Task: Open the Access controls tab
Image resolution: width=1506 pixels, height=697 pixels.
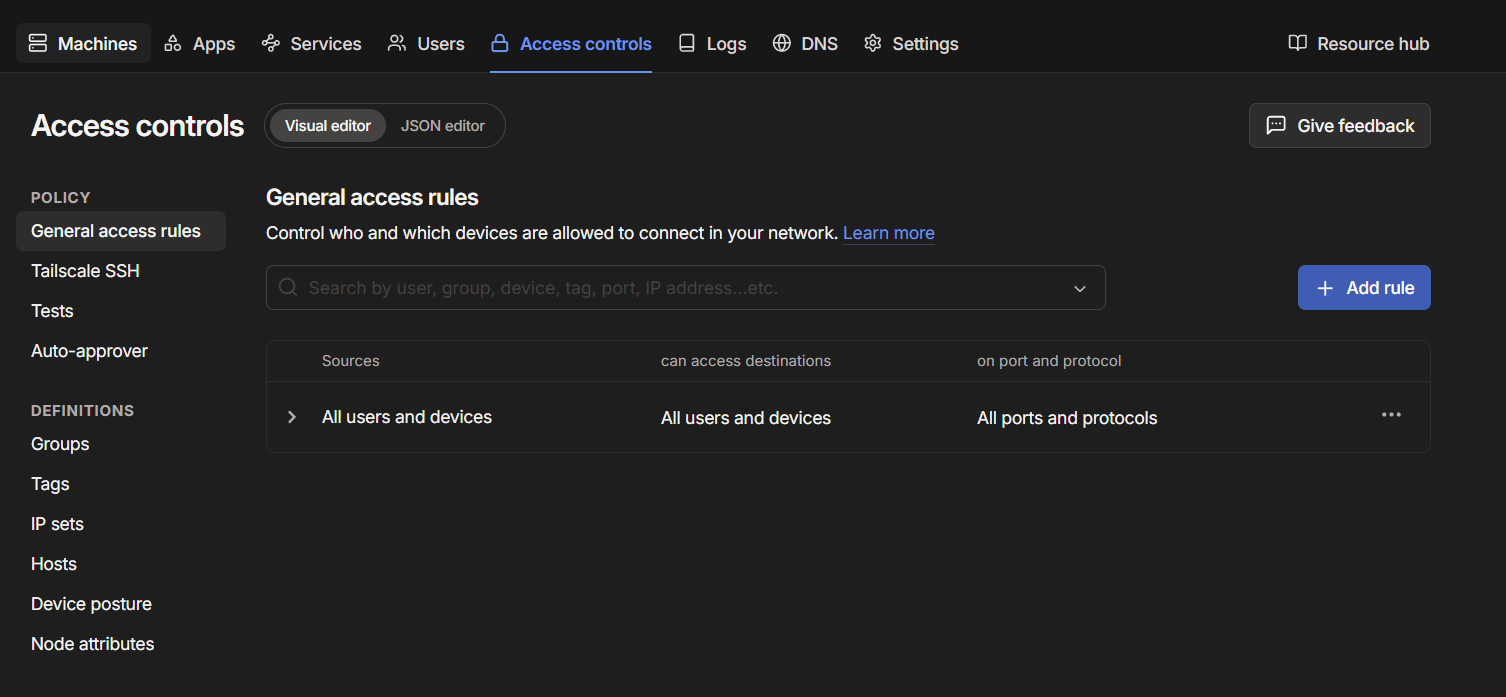Action: pos(571,44)
